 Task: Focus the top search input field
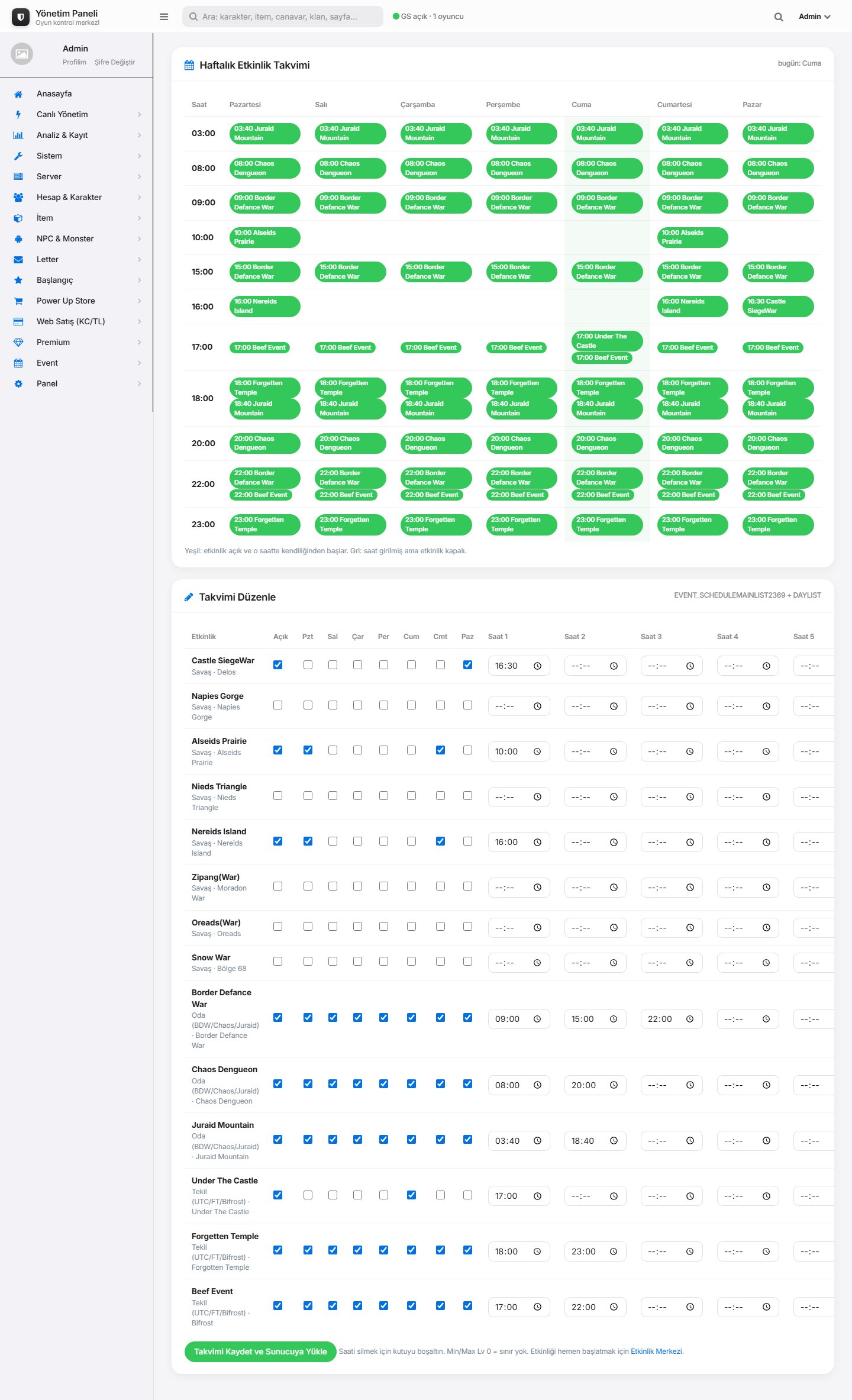pyautogui.click(x=283, y=17)
